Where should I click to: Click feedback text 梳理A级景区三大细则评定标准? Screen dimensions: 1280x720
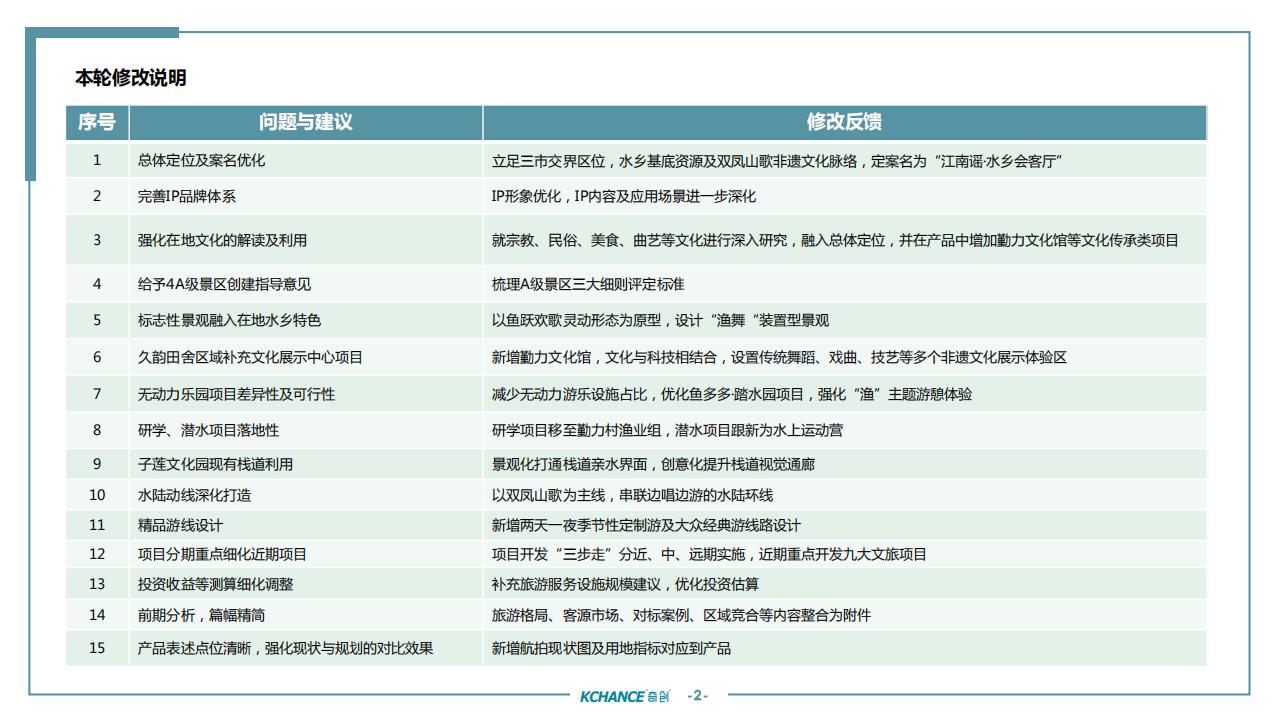tap(588, 284)
